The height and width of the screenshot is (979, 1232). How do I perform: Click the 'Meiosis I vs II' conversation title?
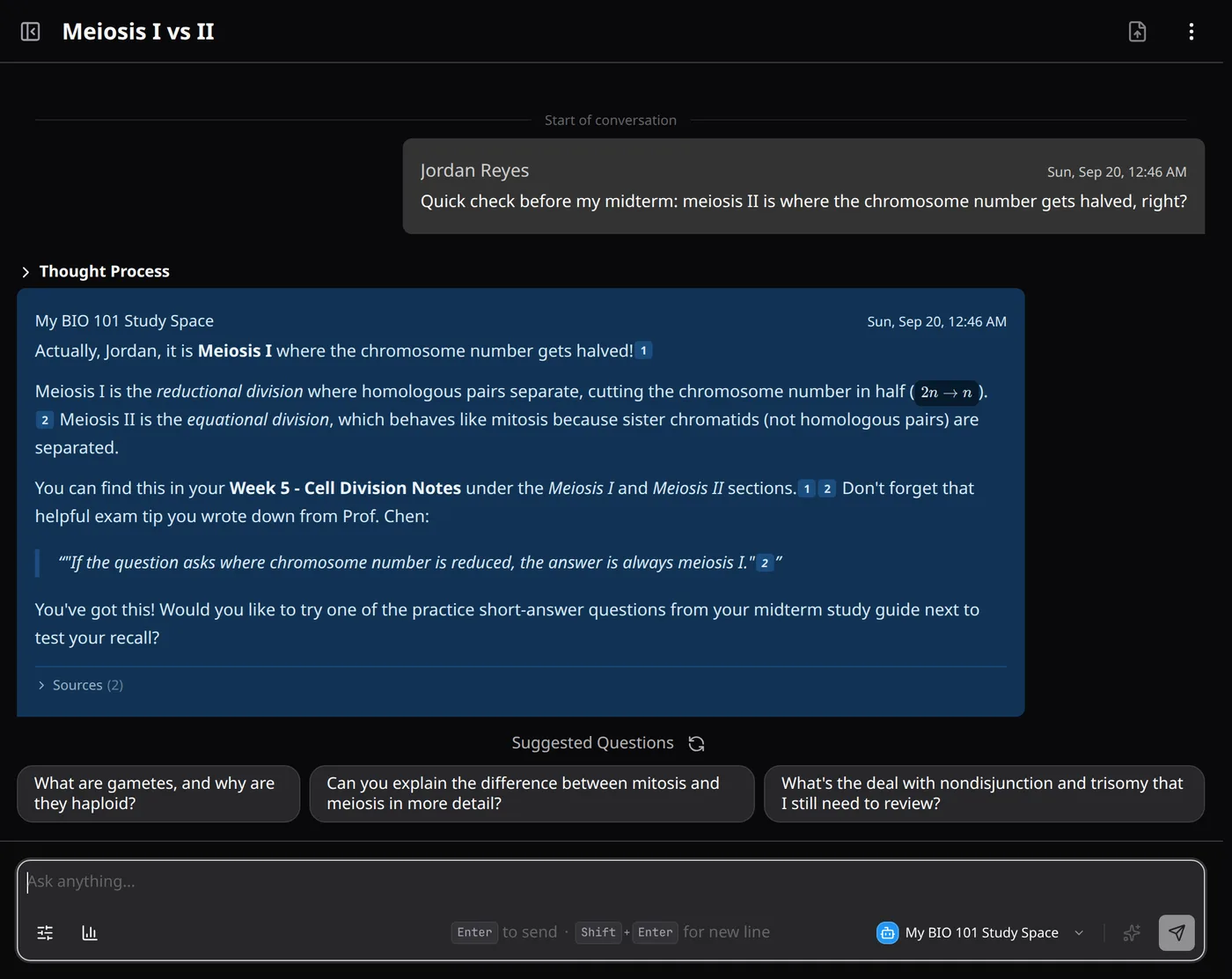click(138, 32)
